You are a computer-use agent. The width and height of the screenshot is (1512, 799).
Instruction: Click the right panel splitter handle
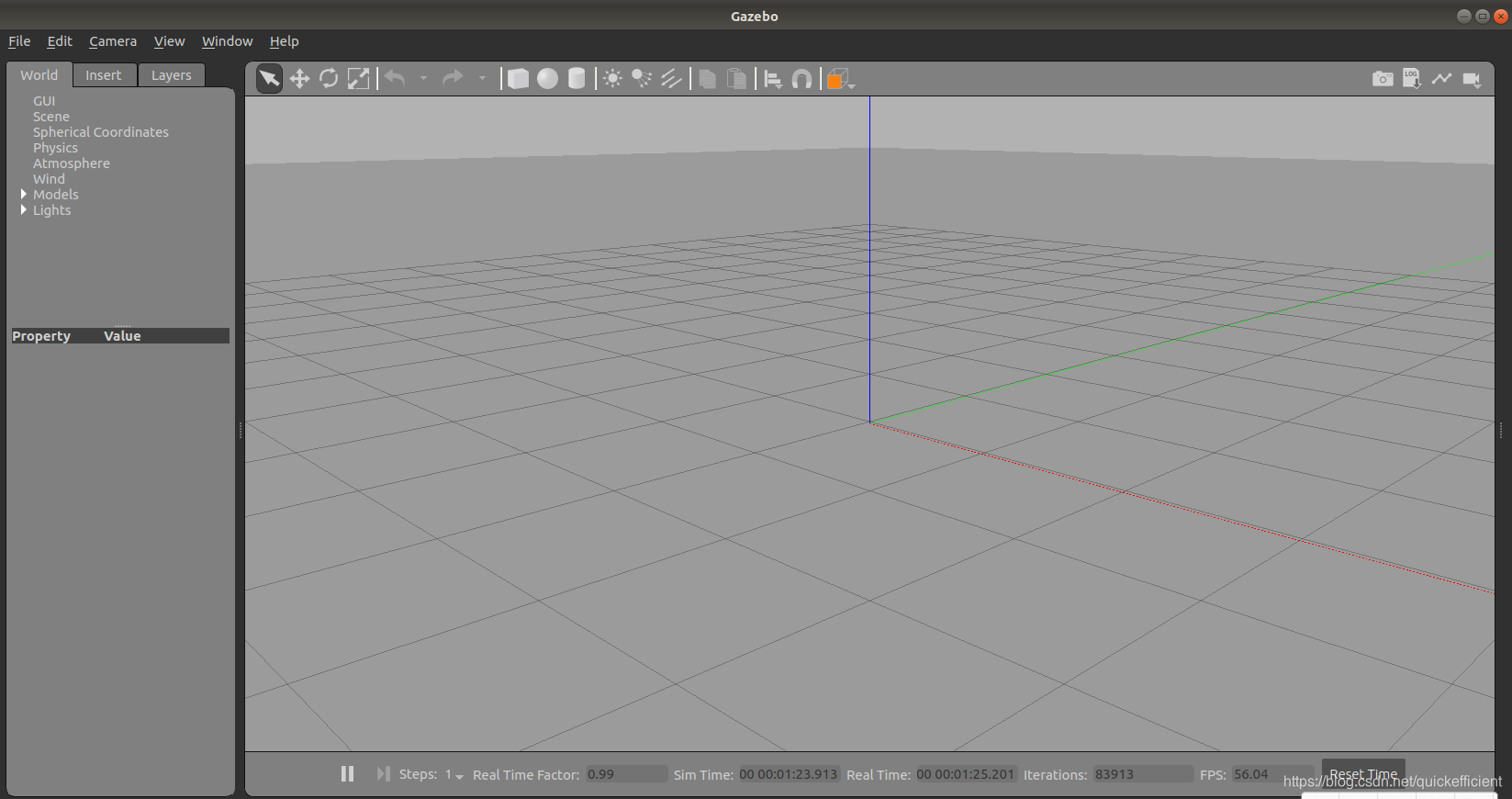click(1501, 430)
